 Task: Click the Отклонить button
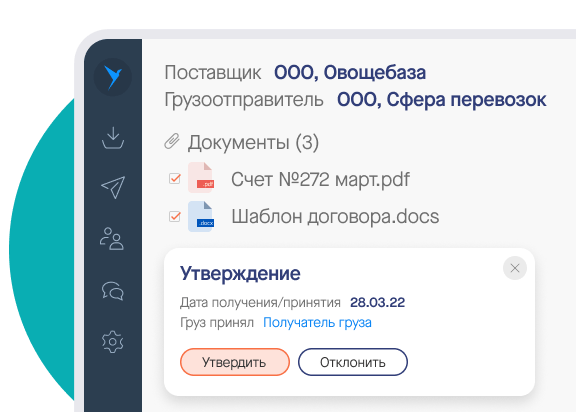(353, 362)
